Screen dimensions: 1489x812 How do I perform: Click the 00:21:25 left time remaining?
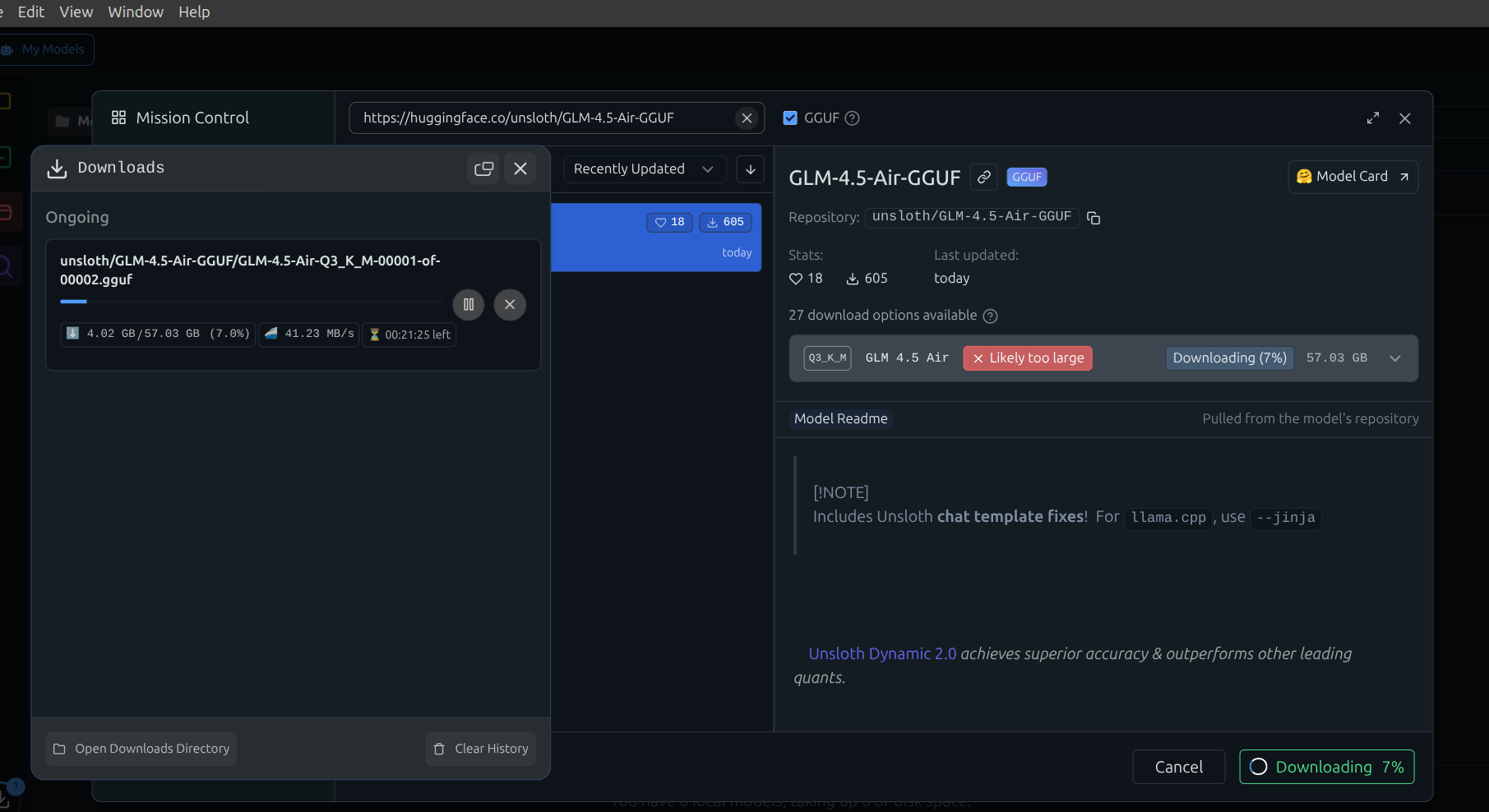pyautogui.click(x=409, y=334)
